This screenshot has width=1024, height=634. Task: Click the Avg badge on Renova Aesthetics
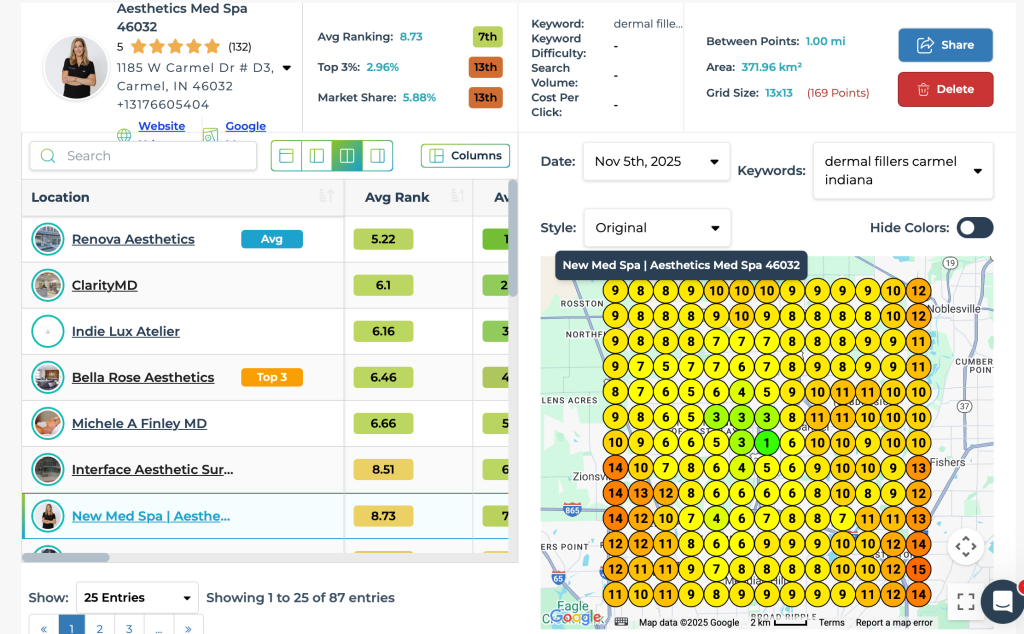coord(272,239)
